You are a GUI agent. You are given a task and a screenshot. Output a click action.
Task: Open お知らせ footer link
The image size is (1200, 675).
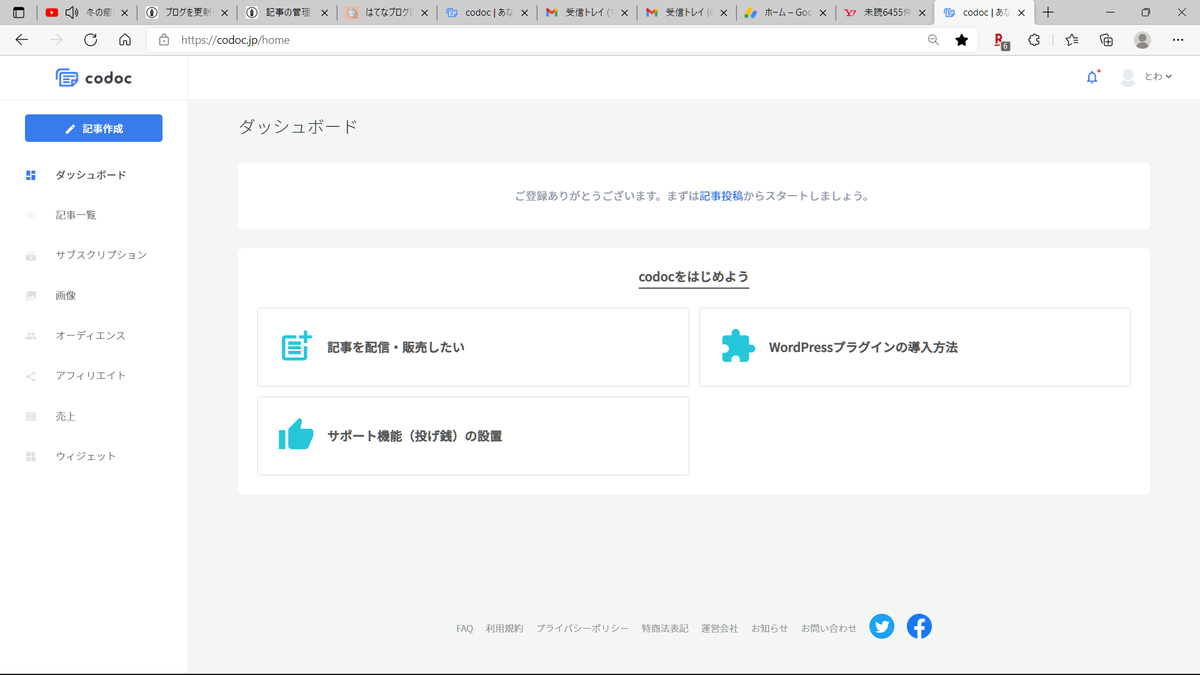point(769,628)
